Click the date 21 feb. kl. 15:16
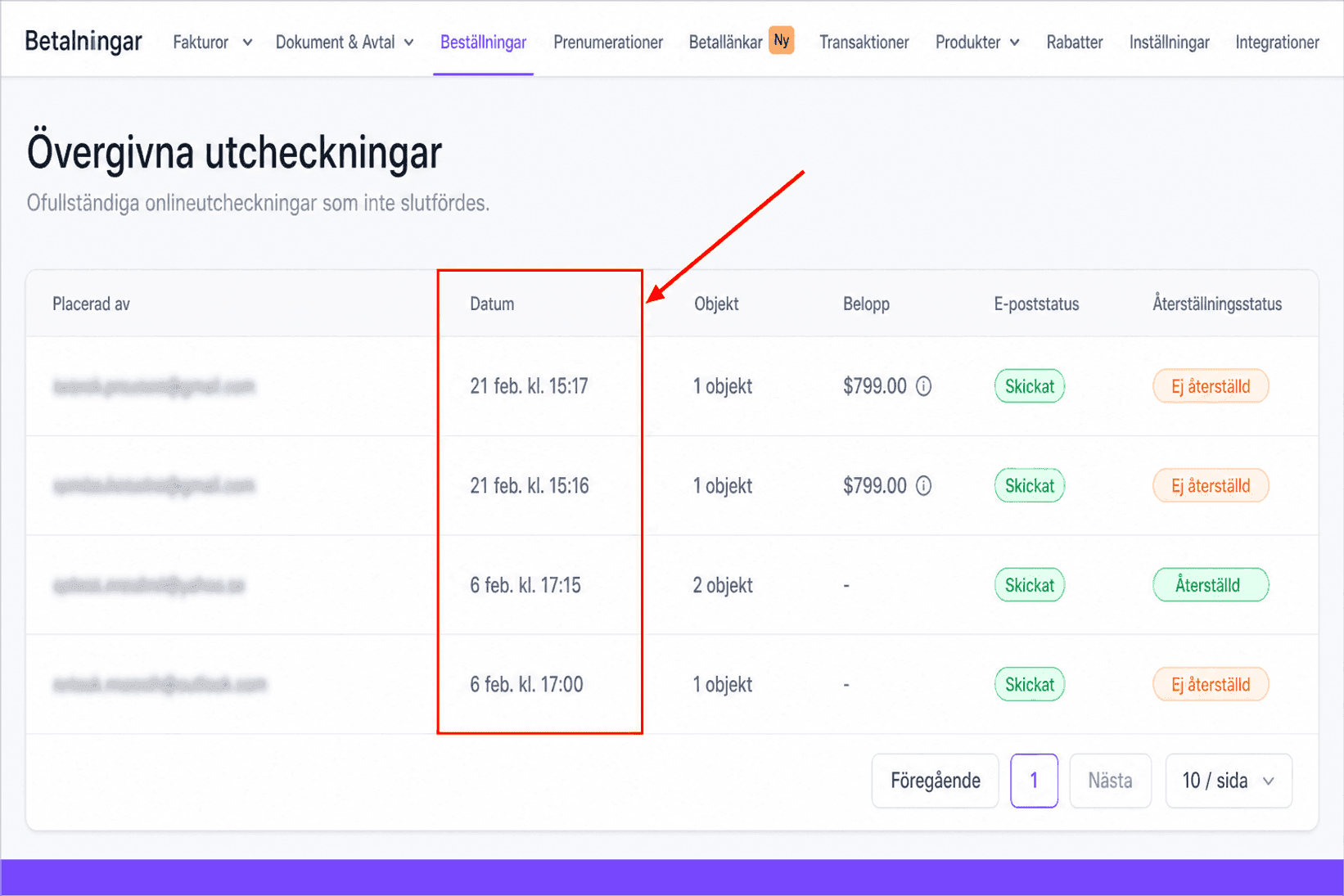The width and height of the screenshot is (1344, 896). 530,486
